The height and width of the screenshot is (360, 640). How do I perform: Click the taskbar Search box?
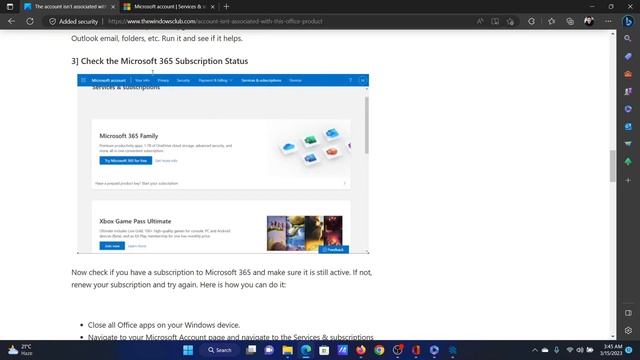pyautogui.click(x=220, y=350)
